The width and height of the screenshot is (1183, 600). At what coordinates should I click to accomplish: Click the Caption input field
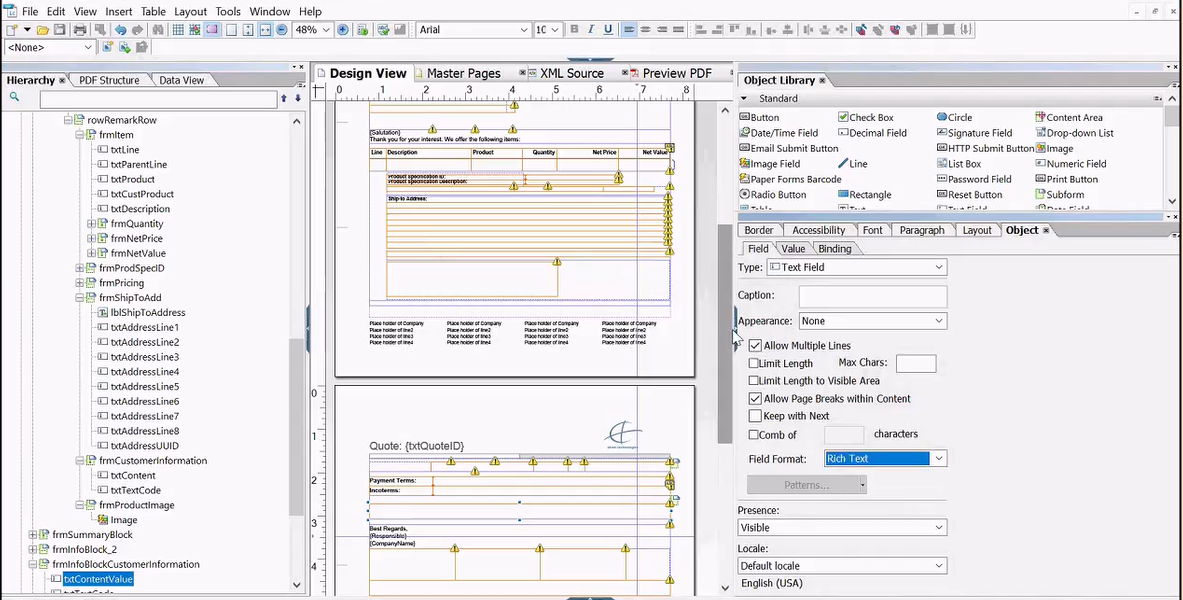point(873,296)
